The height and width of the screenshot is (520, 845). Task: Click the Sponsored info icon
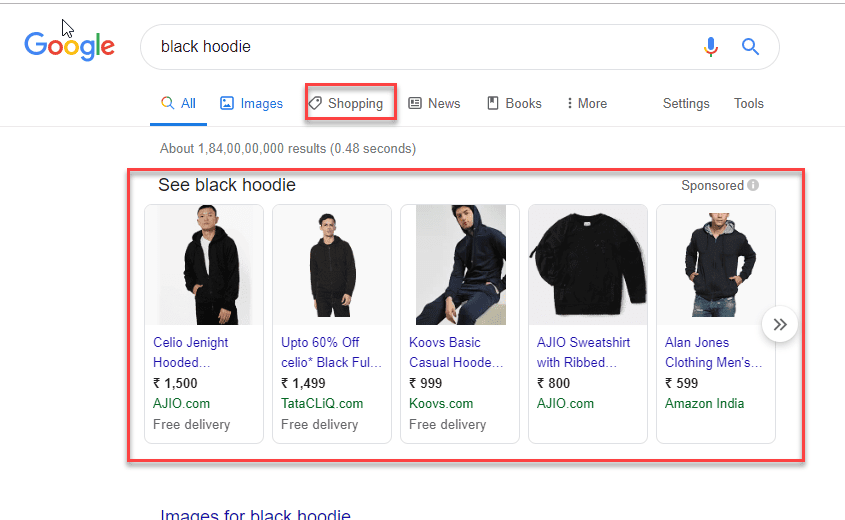click(x=753, y=185)
